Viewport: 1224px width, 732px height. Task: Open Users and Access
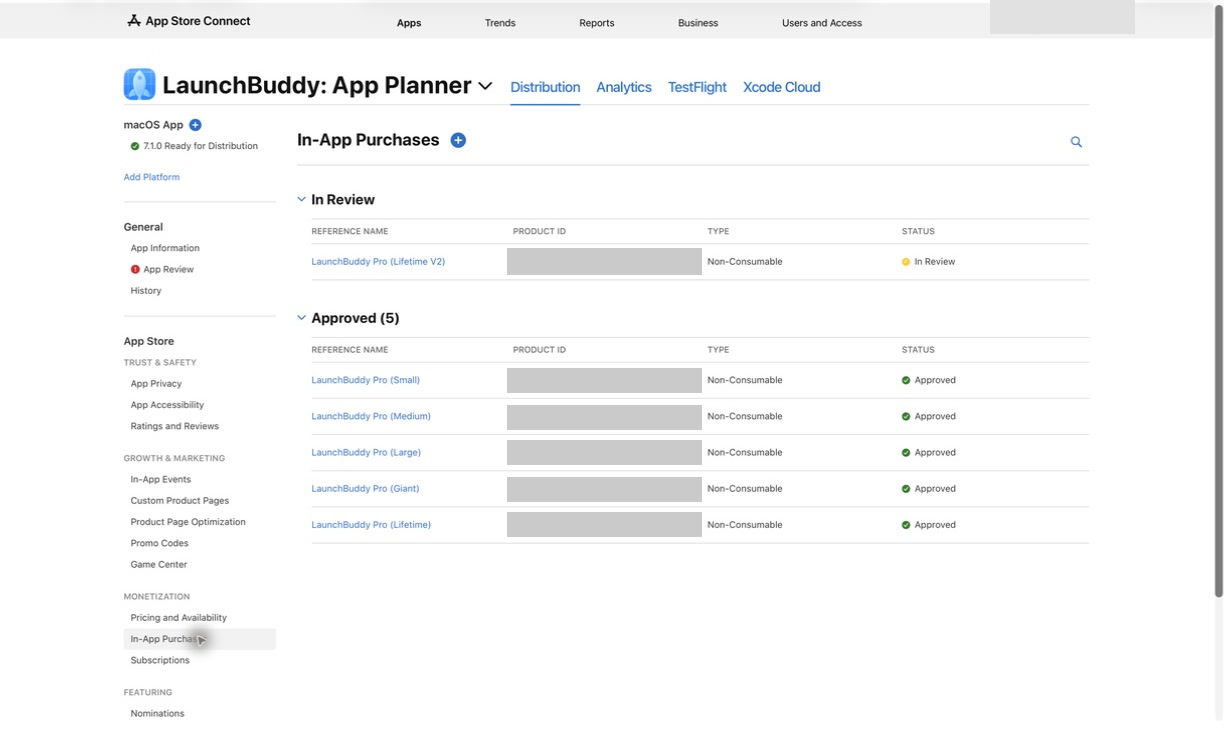(822, 23)
